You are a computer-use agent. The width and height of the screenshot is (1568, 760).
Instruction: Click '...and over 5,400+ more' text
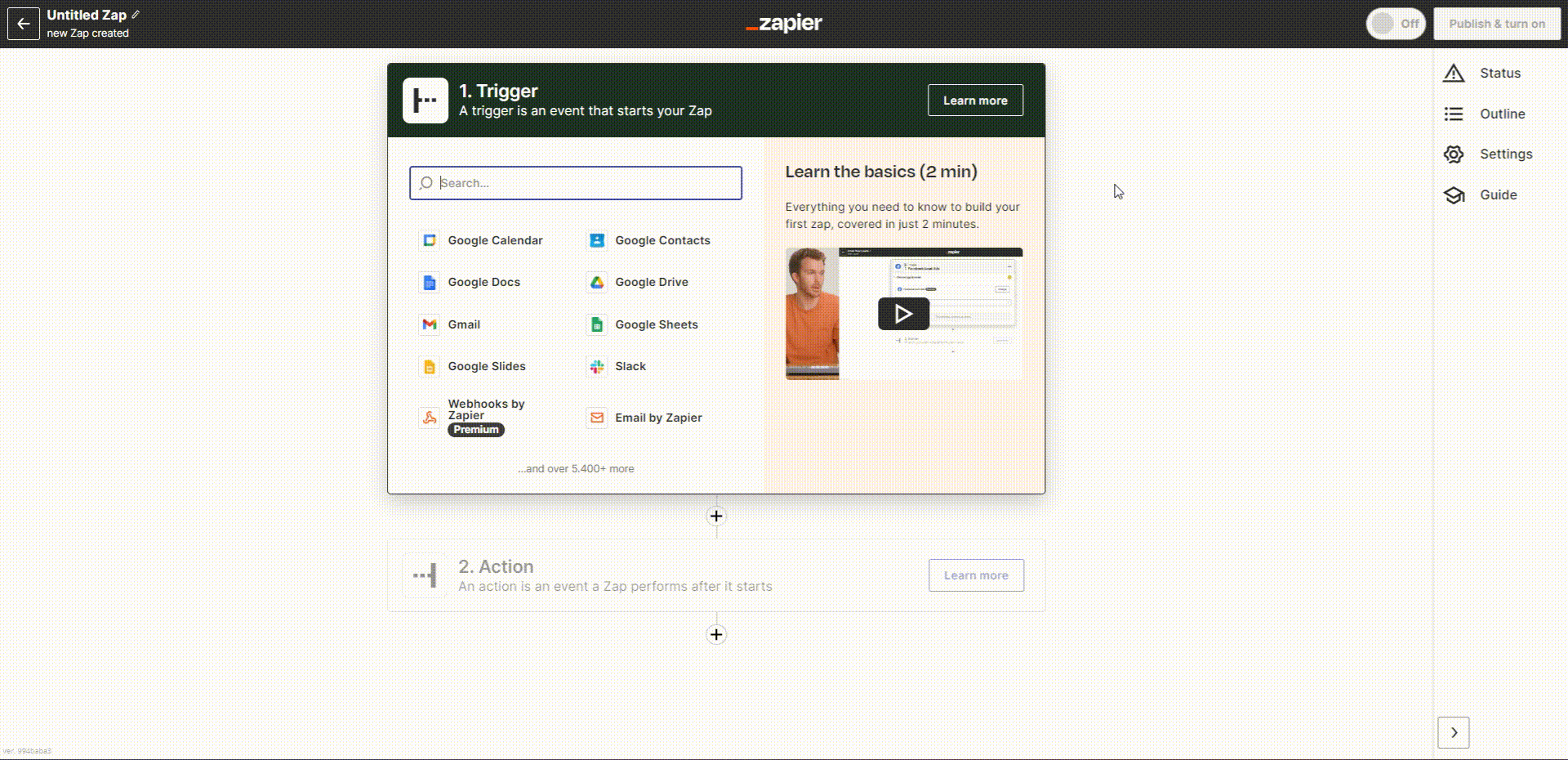click(576, 468)
